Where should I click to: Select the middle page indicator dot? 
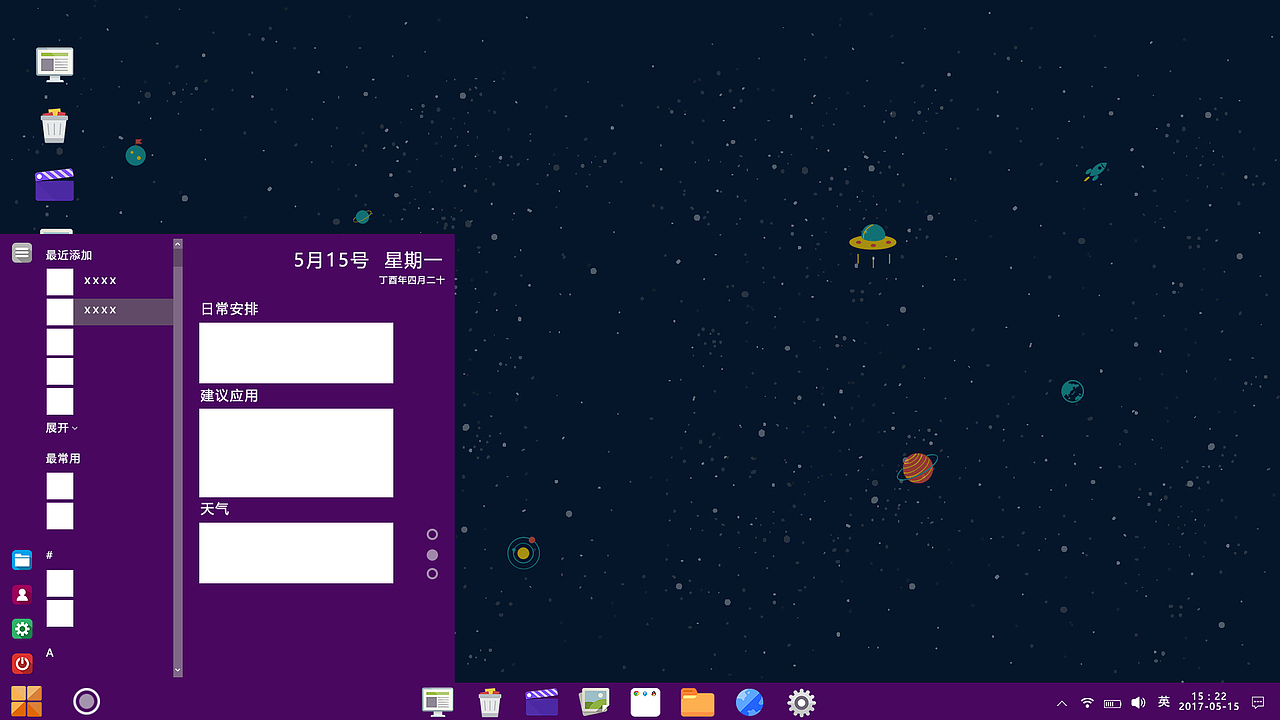pos(431,553)
